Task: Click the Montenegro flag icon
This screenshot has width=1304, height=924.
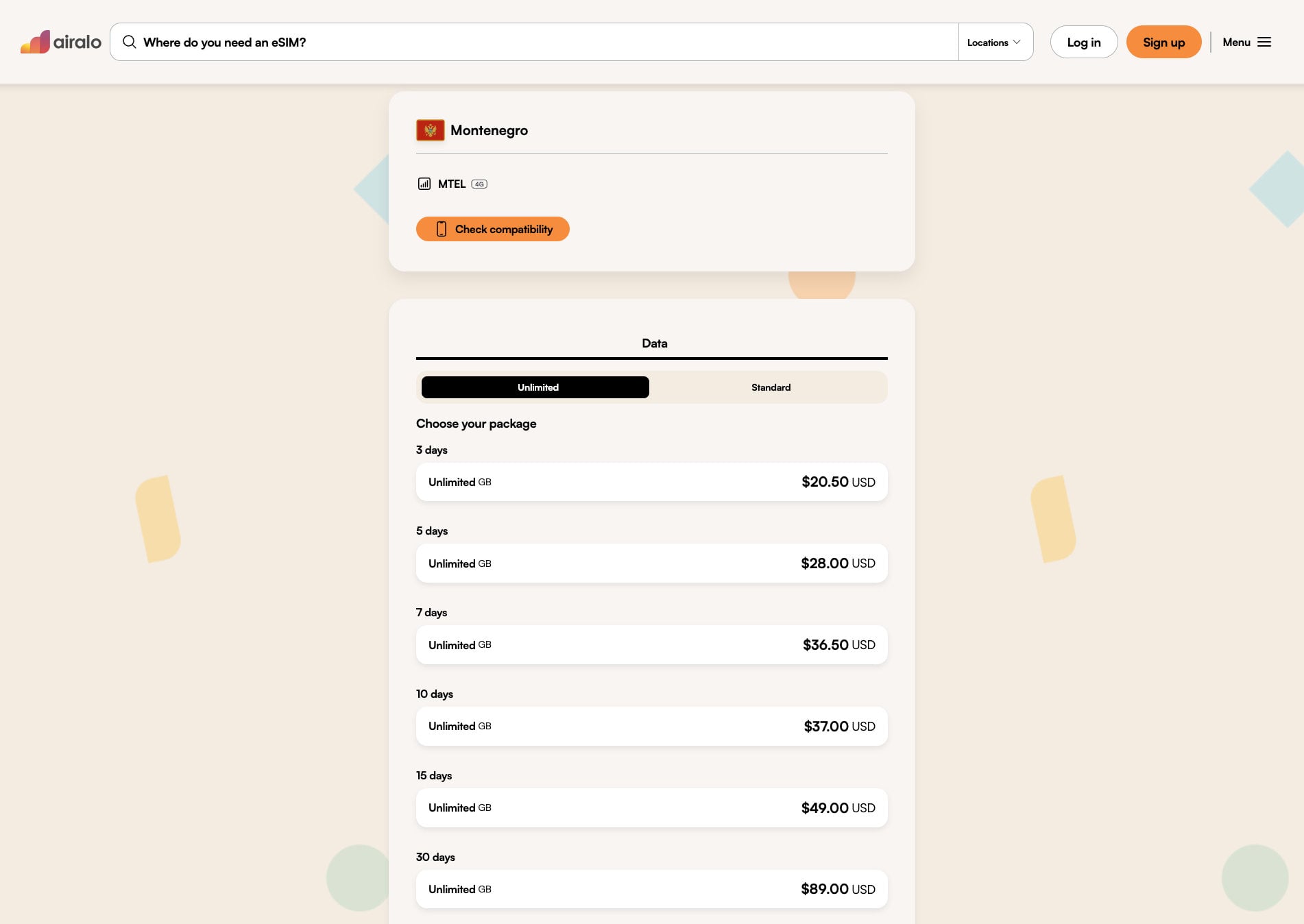Action: click(x=431, y=130)
